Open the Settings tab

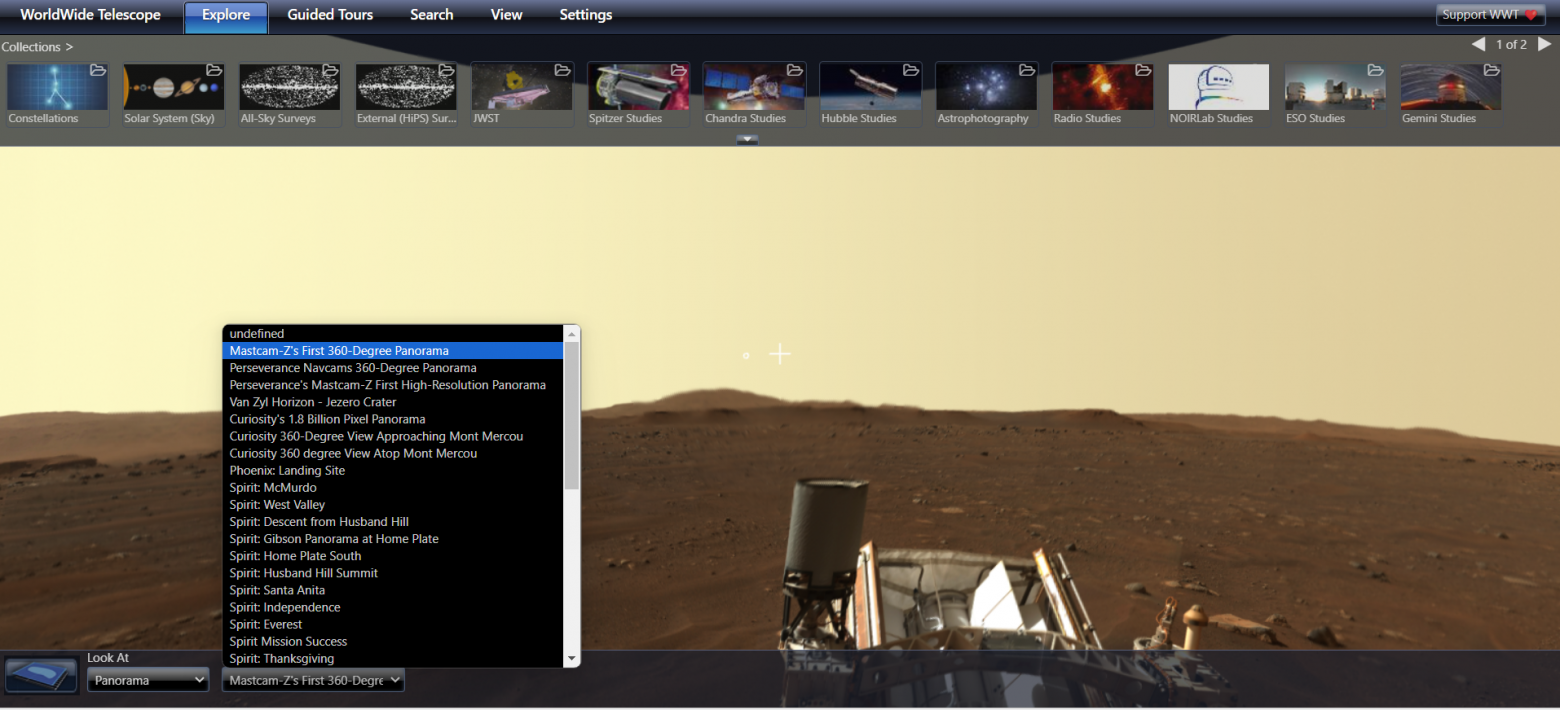(x=586, y=15)
